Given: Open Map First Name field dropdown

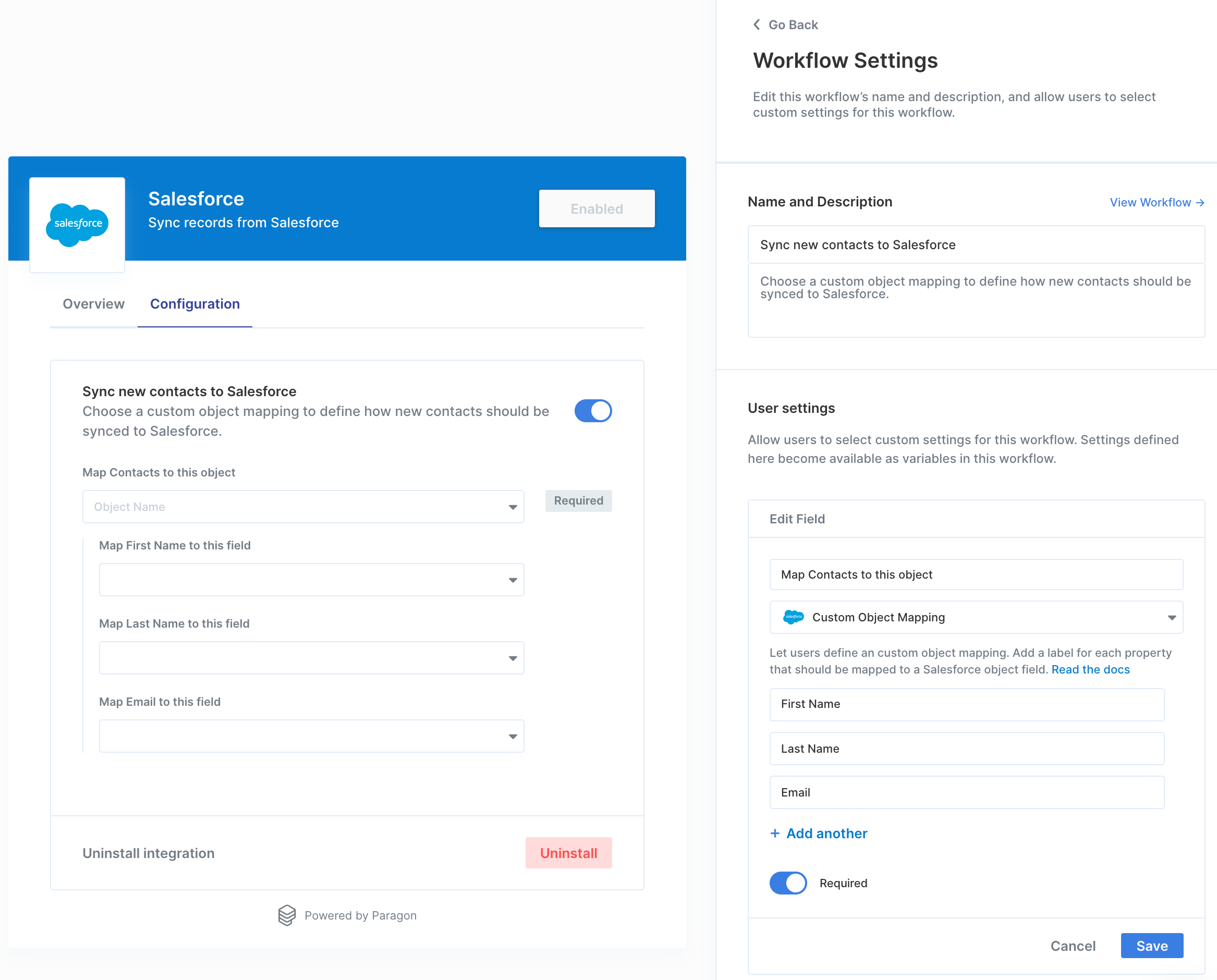Looking at the screenshot, I should click(x=312, y=580).
